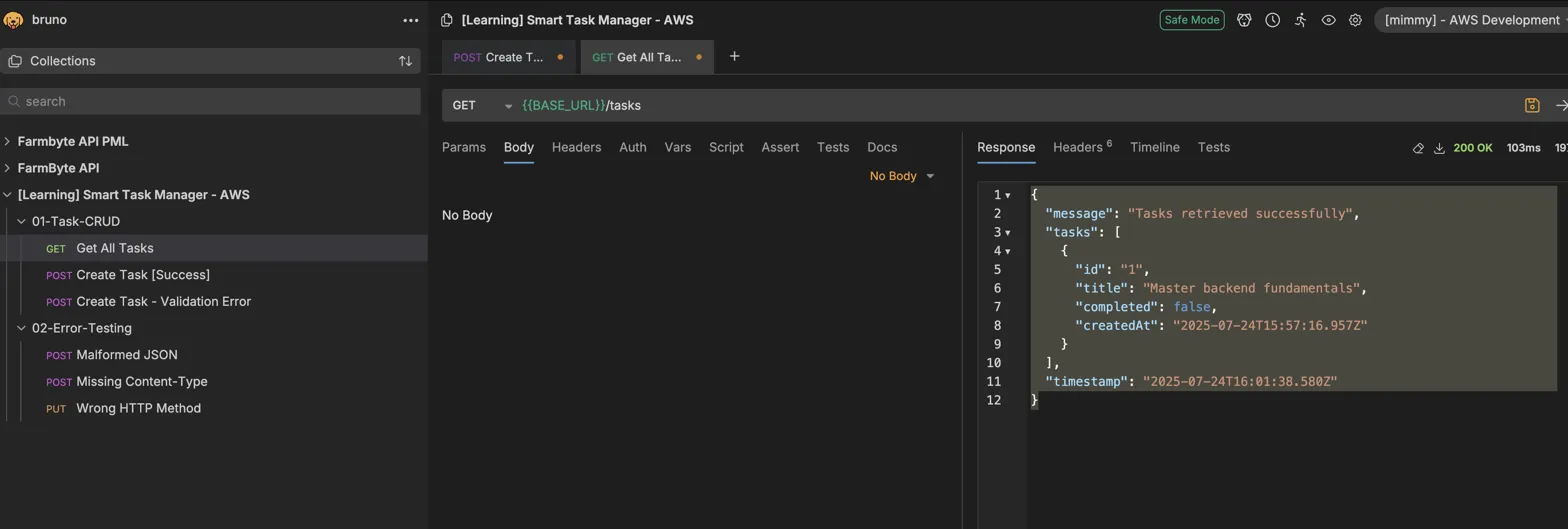1568x529 pixels.
Task: Open the Body tab
Action: click(x=519, y=147)
